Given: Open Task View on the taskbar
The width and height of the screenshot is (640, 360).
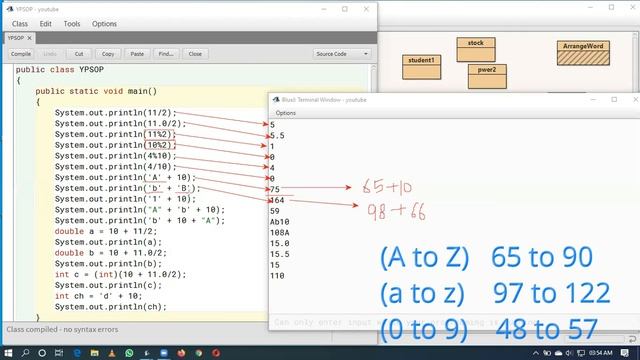Looking at the screenshot, I should (59, 353).
